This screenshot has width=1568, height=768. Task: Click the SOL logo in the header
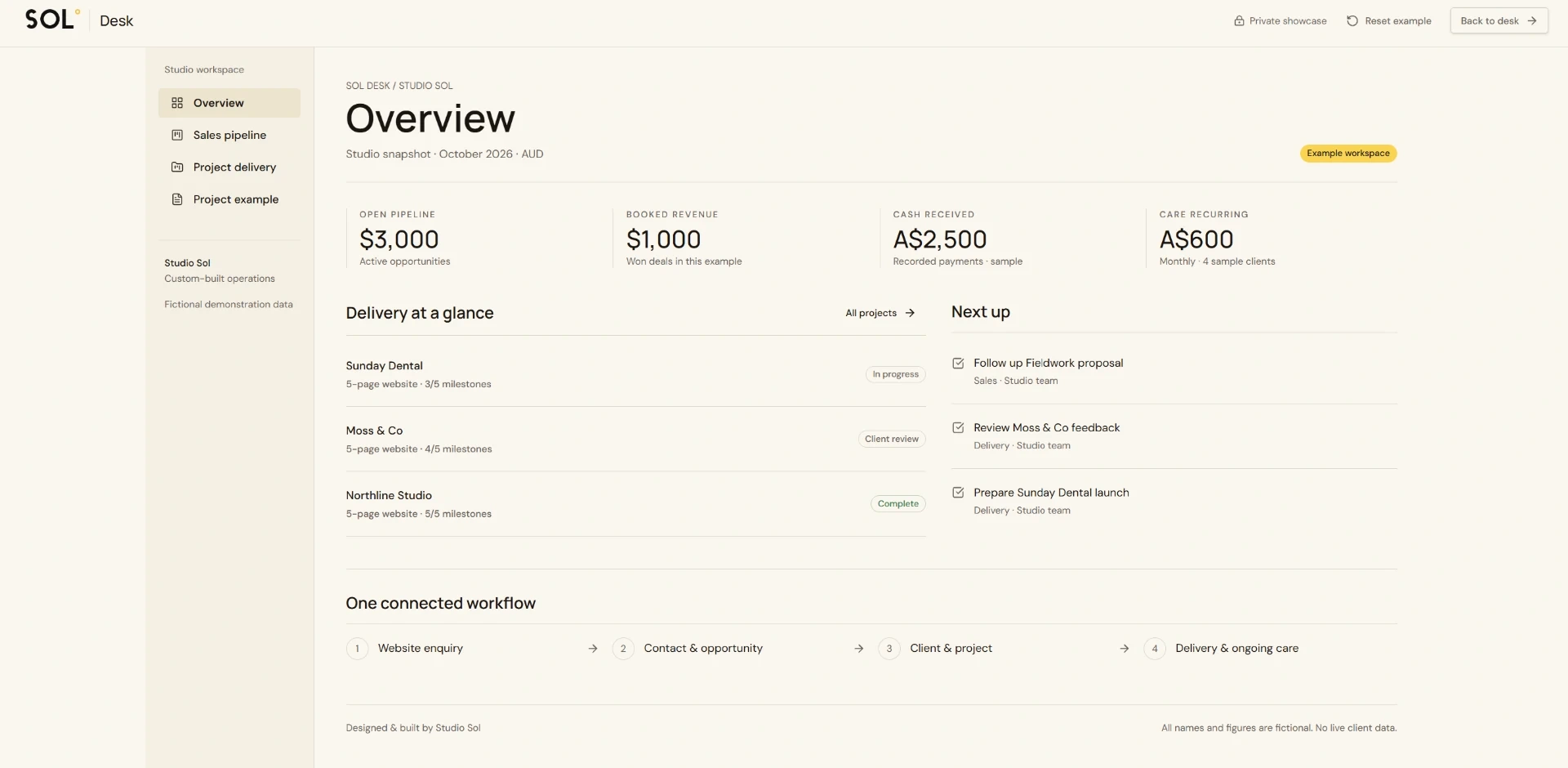click(x=52, y=20)
